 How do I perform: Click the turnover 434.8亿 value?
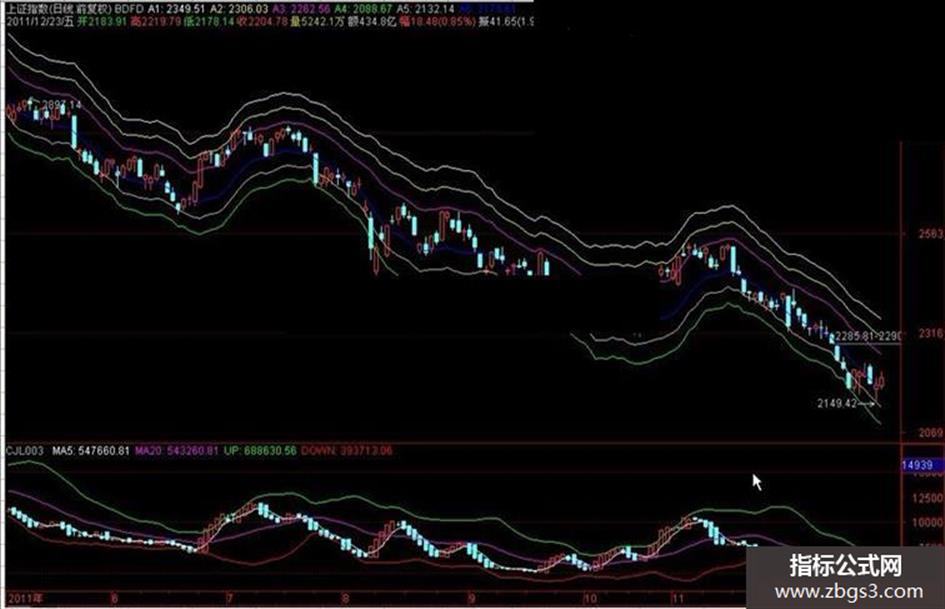pos(372,22)
